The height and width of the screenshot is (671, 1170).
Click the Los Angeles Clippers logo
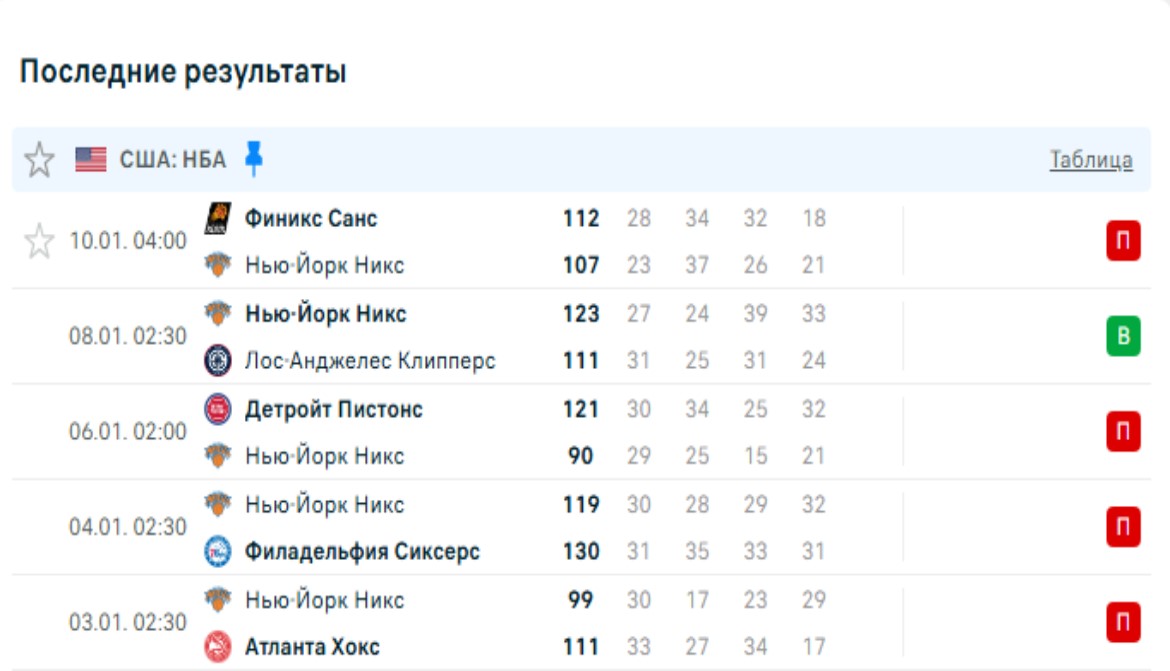coord(218,361)
